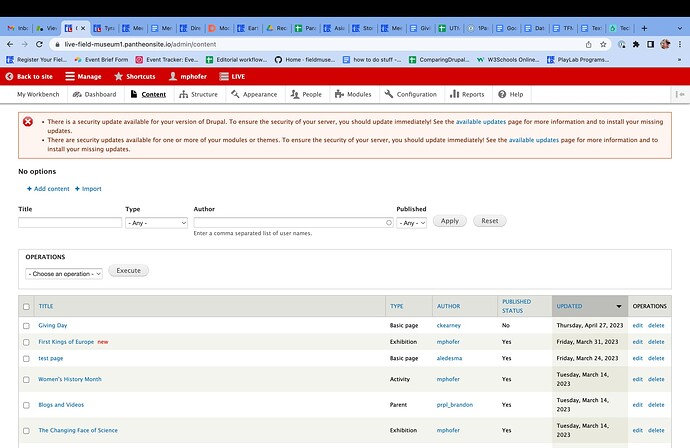Toggle Updated column sort arrow
The height and width of the screenshot is (448, 690).
click(x=619, y=306)
